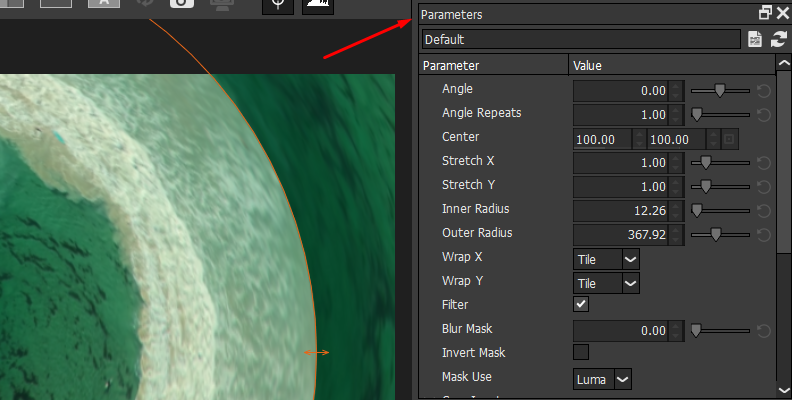Increase Stretch X with the up stepper
This screenshot has height=400, width=792.
(676, 158)
